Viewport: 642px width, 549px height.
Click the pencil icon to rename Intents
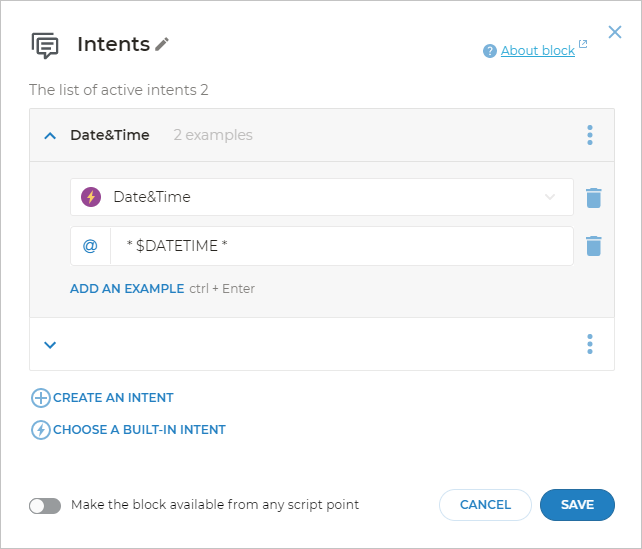163,44
